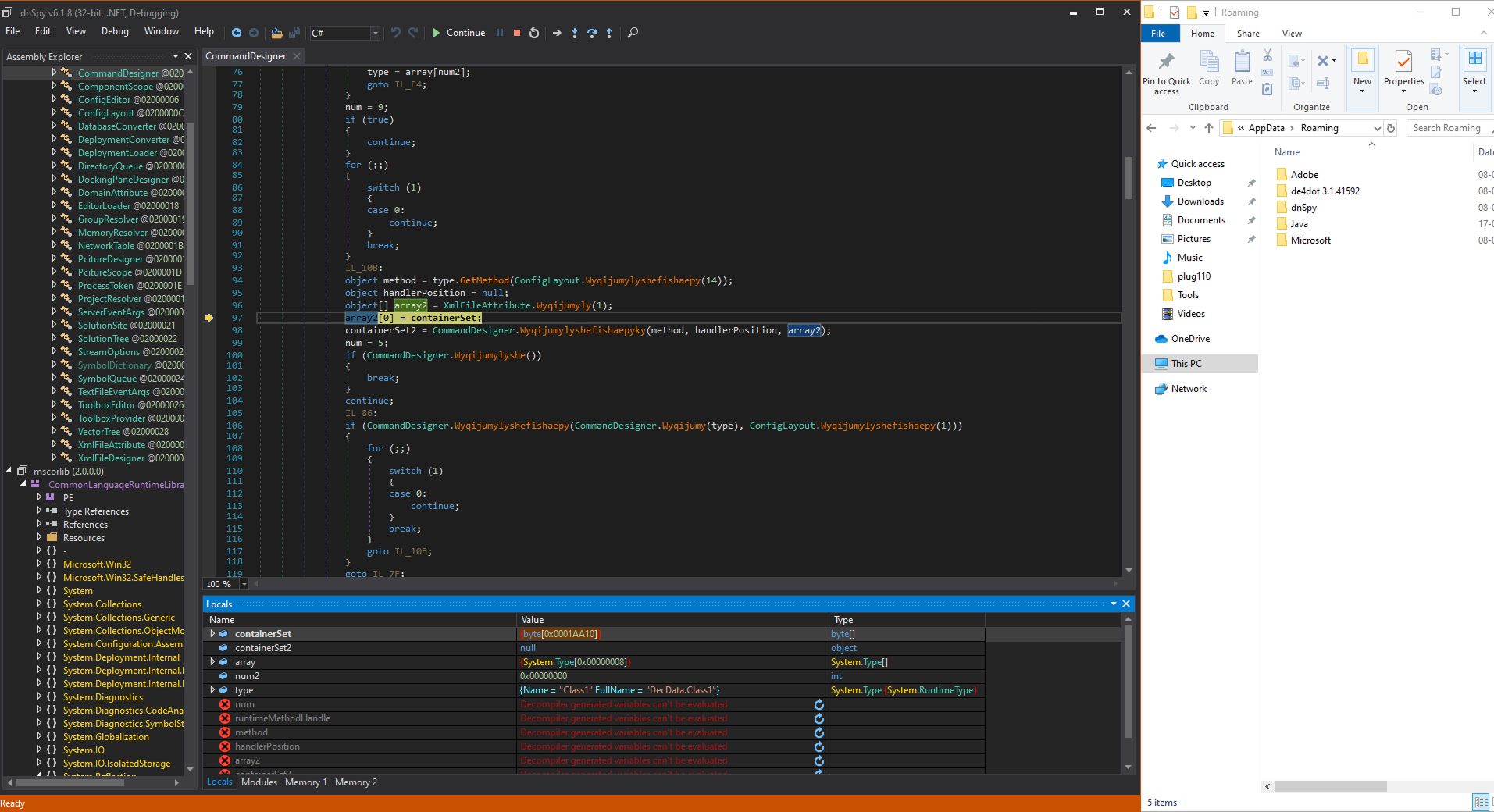Screen dimensions: 1494x812
Task: Open the 100 % zoom dropdown
Action: tap(244, 584)
